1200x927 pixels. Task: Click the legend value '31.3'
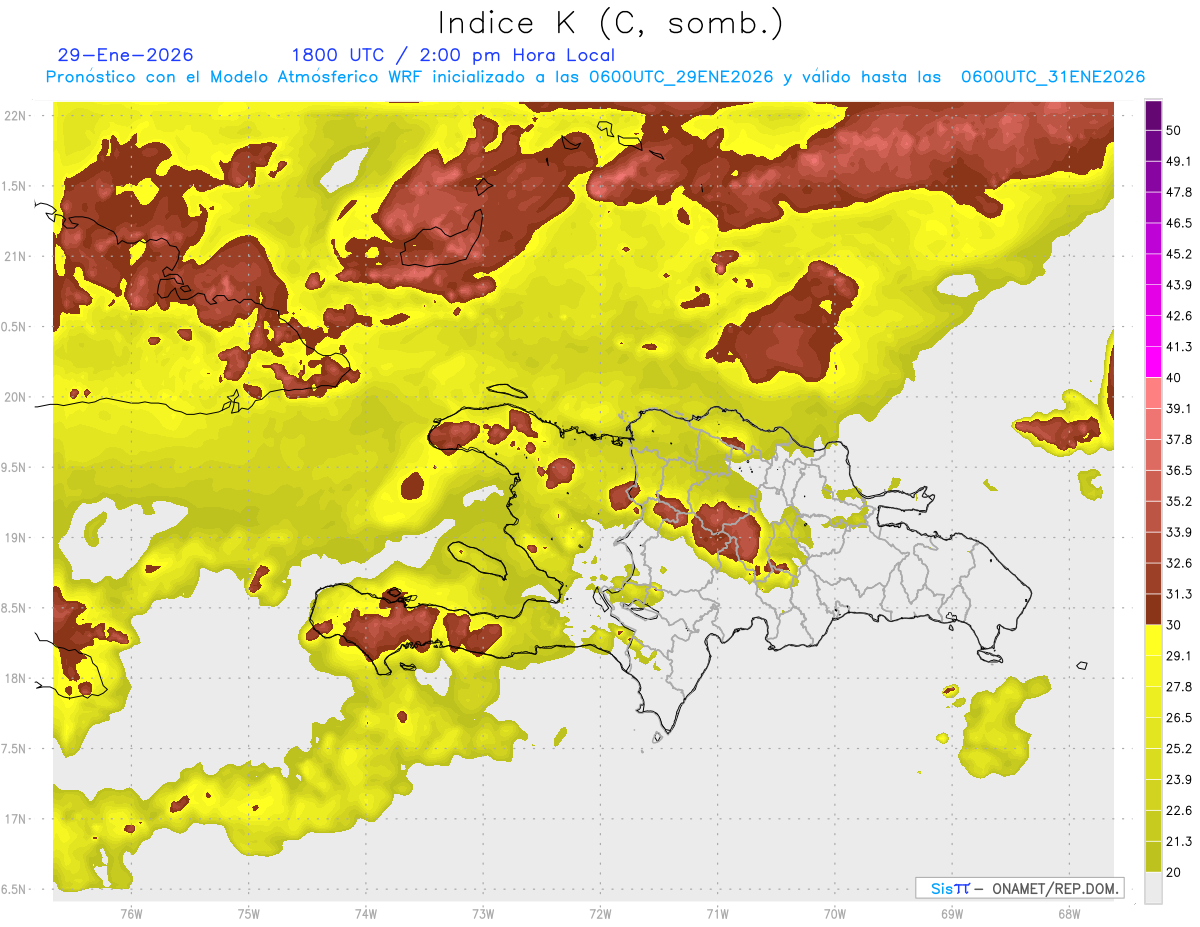[1179, 594]
